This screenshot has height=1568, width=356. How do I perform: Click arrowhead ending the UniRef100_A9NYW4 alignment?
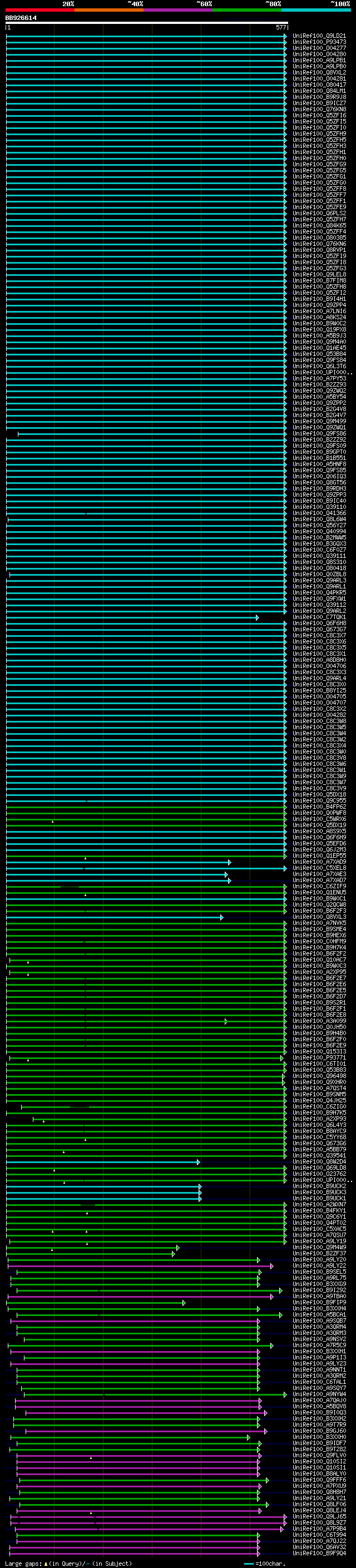(x=285, y=1394)
